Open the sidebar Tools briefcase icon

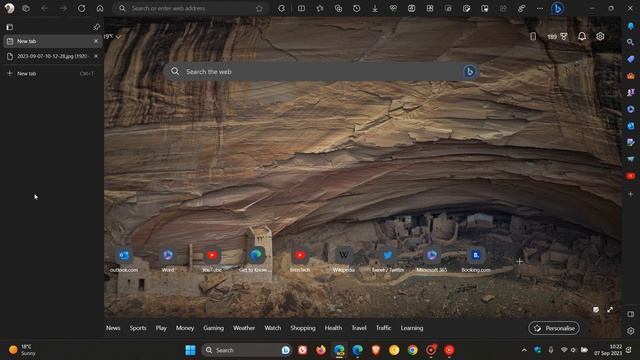point(631,76)
